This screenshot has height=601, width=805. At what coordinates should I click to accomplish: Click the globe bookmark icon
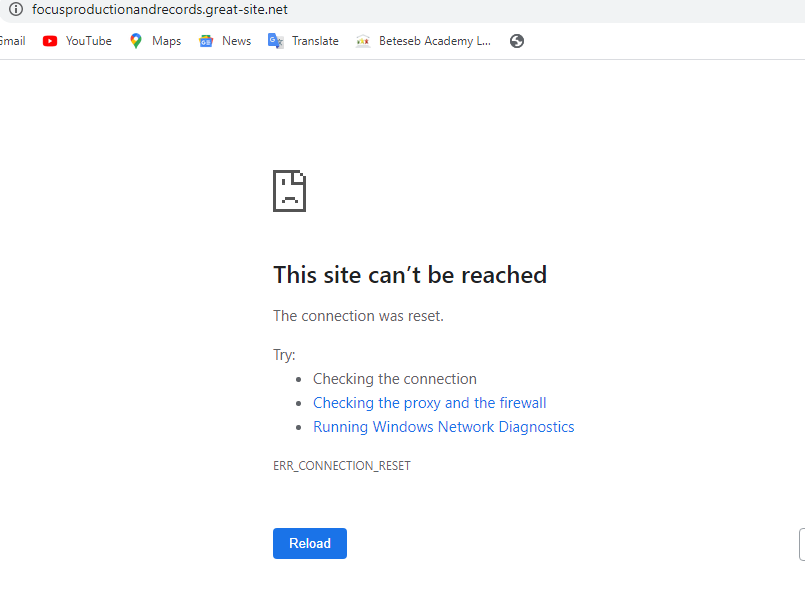tap(516, 41)
